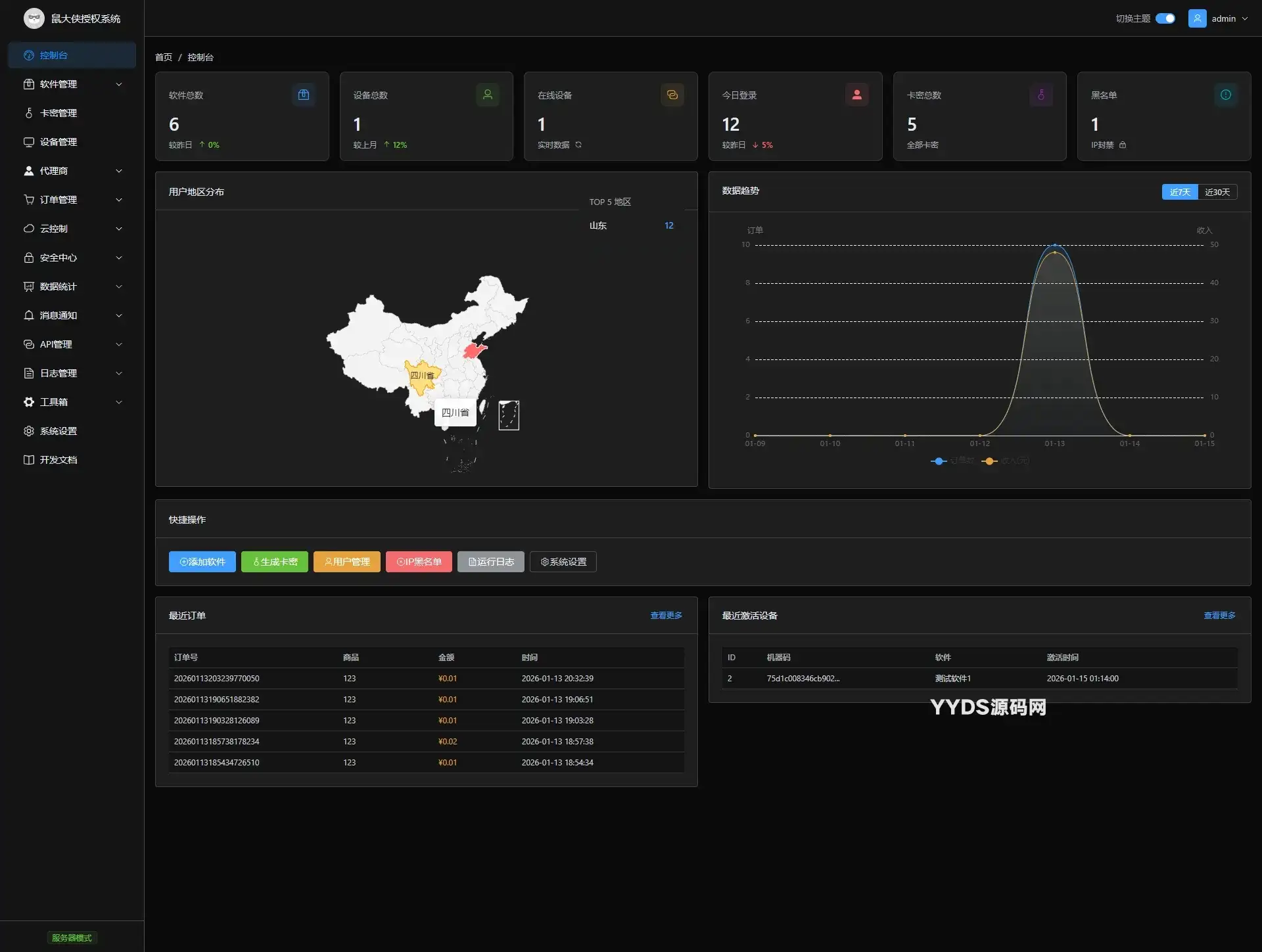Click the red Shandong province on map
Screen dimensions: 1262x952
tap(474, 350)
